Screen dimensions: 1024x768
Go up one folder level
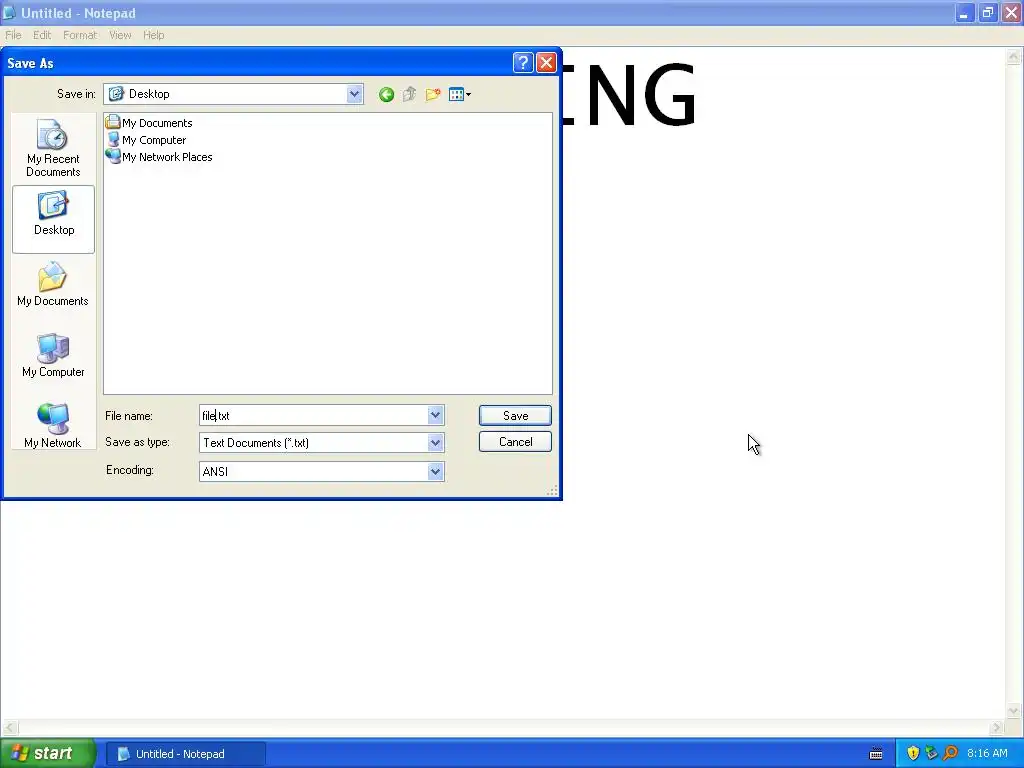pos(409,95)
